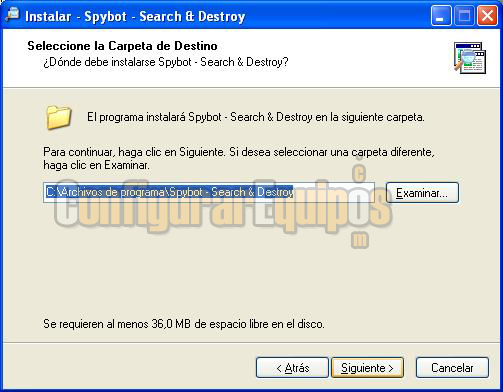This screenshot has height=392, width=503.
Task: Click the separator line above the navigation buttons
Action: (x=251, y=342)
